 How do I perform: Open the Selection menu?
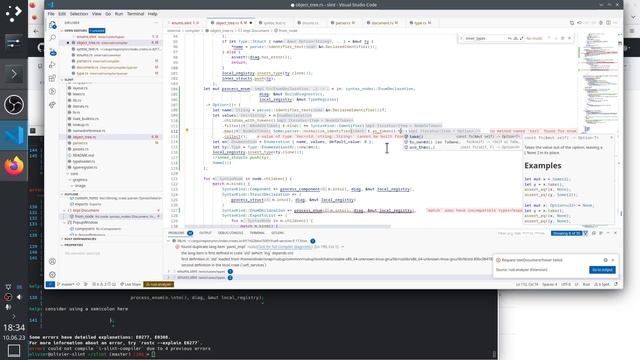pos(79,14)
